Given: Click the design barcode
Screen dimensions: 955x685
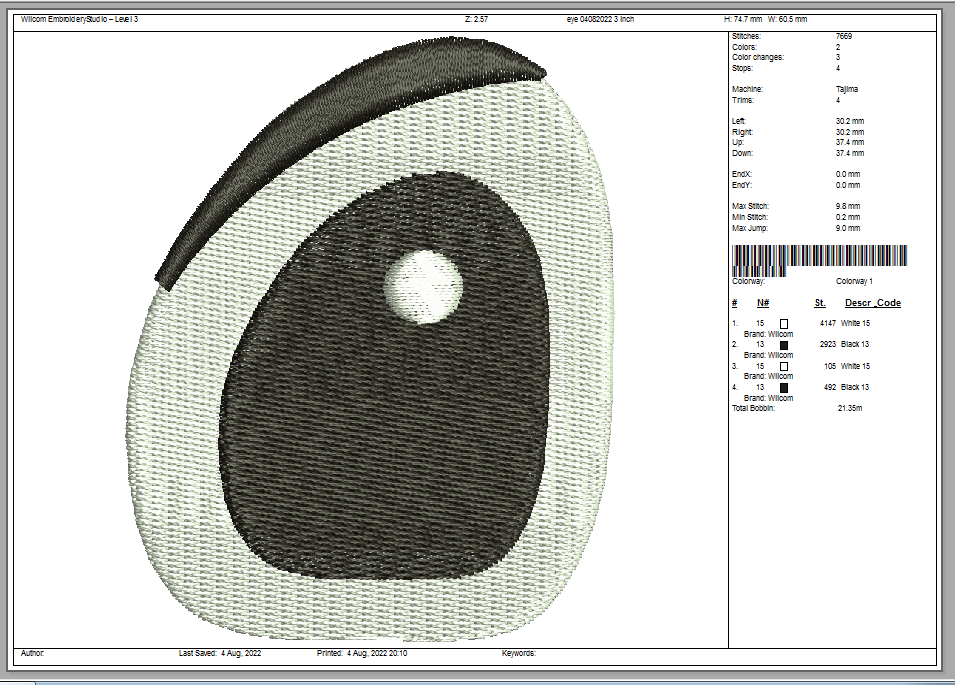Looking at the screenshot, I should [819, 261].
